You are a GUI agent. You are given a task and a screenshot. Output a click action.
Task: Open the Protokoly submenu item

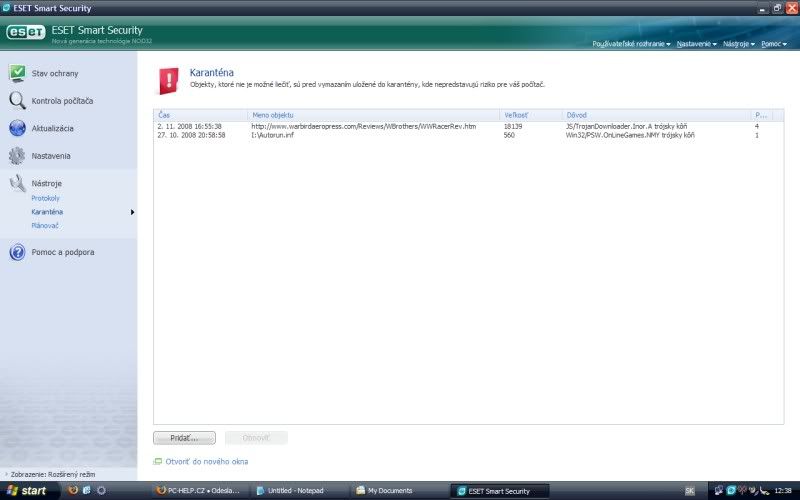(x=45, y=198)
